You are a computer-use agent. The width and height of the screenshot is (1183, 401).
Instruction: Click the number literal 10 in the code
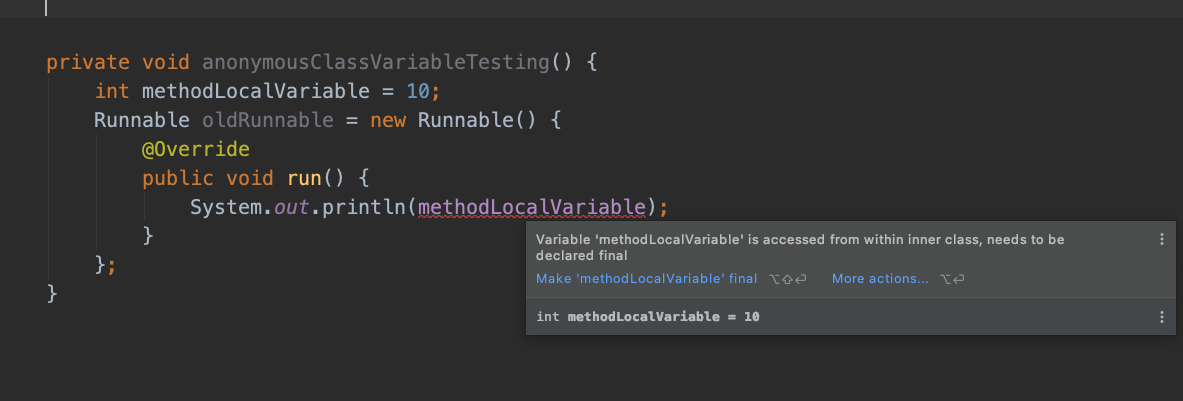417,92
